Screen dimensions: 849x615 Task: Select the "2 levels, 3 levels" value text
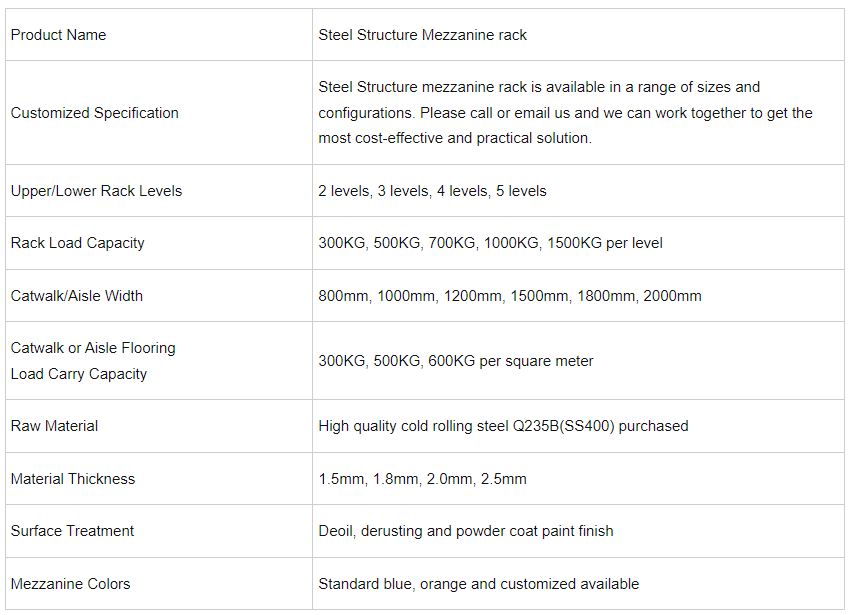(x=432, y=191)
